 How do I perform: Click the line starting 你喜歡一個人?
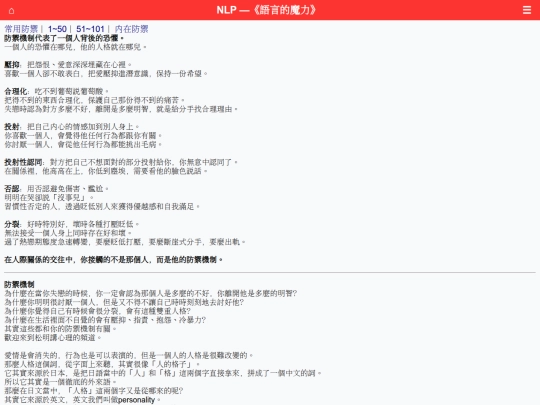coord(83,136)
